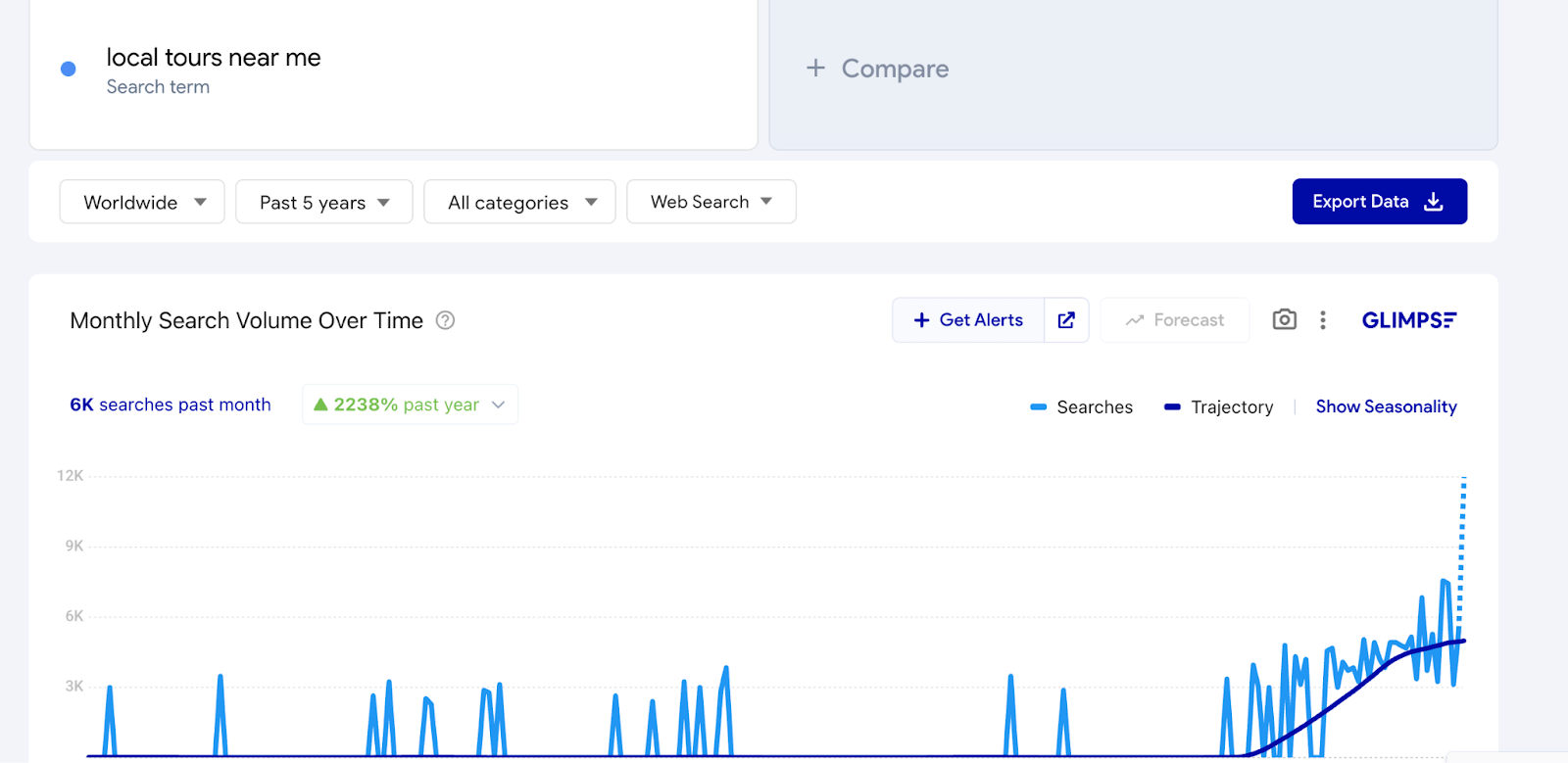This screenshot has width=1568, height=763.
Task: Expand the Past 5 years dropdown
Action: coord(323,202)
